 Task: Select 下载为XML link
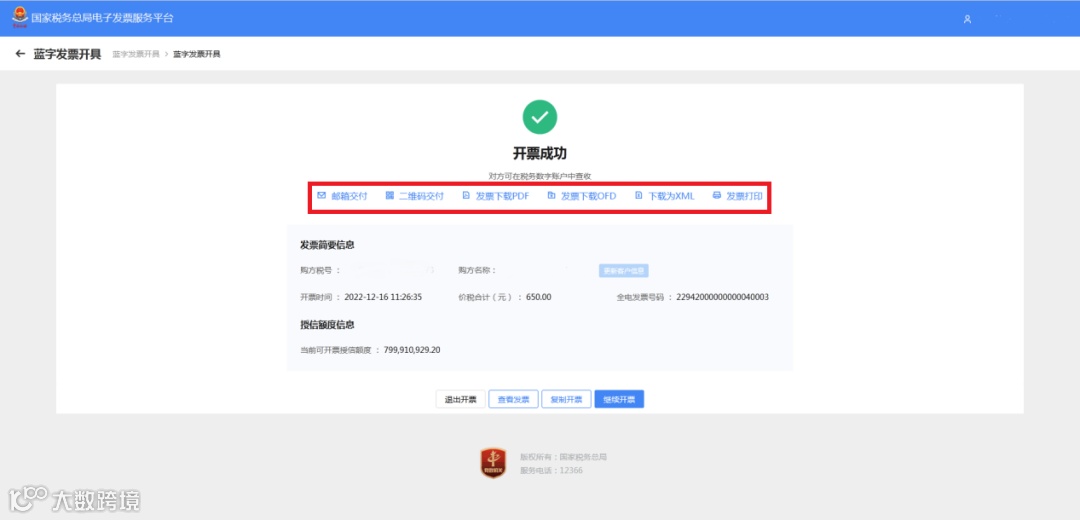coord(672,196)
